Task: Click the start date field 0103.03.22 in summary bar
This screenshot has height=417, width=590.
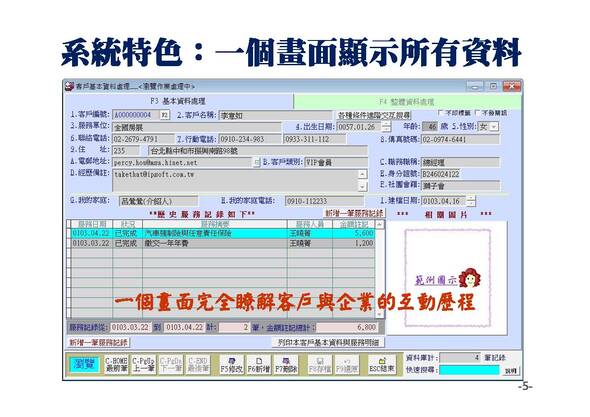Action: coord(131,327)
